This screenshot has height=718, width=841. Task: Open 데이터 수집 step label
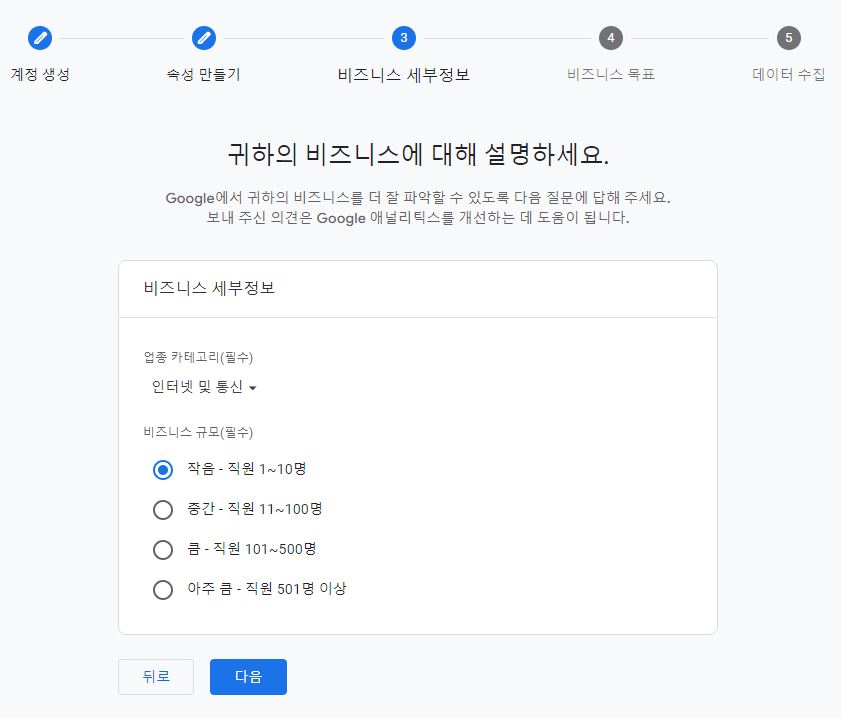(x=788, y=75)
